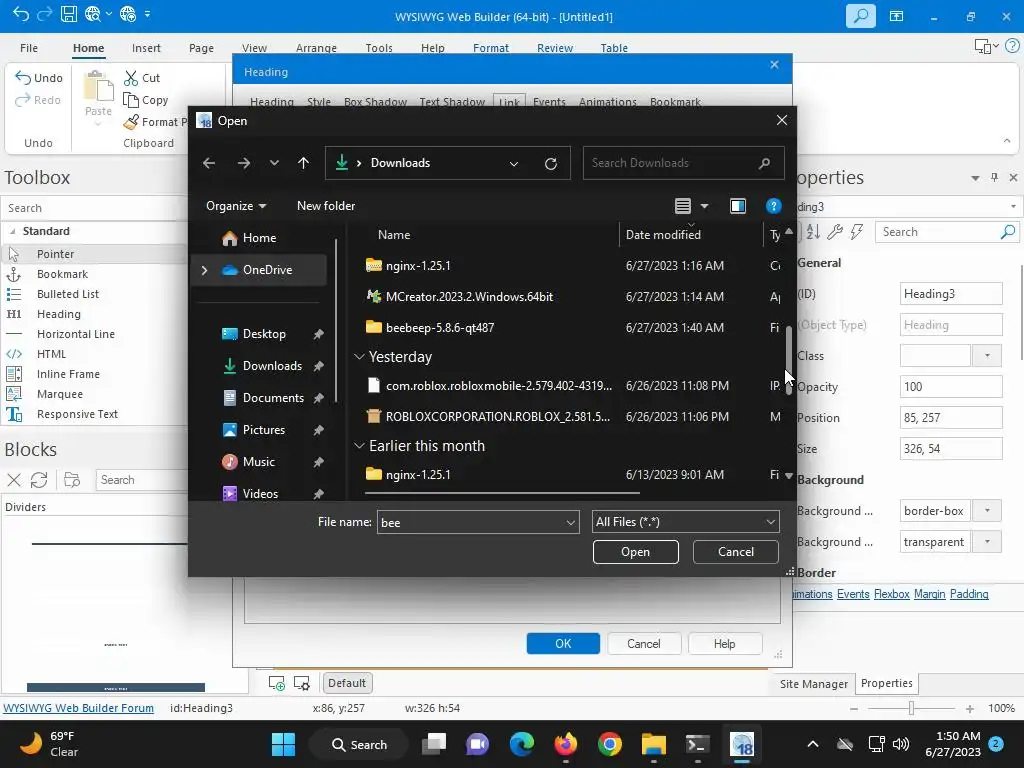Click the search magnifier button in the title bar
This screenshot has height=768, width=1024.
[860, 16]
